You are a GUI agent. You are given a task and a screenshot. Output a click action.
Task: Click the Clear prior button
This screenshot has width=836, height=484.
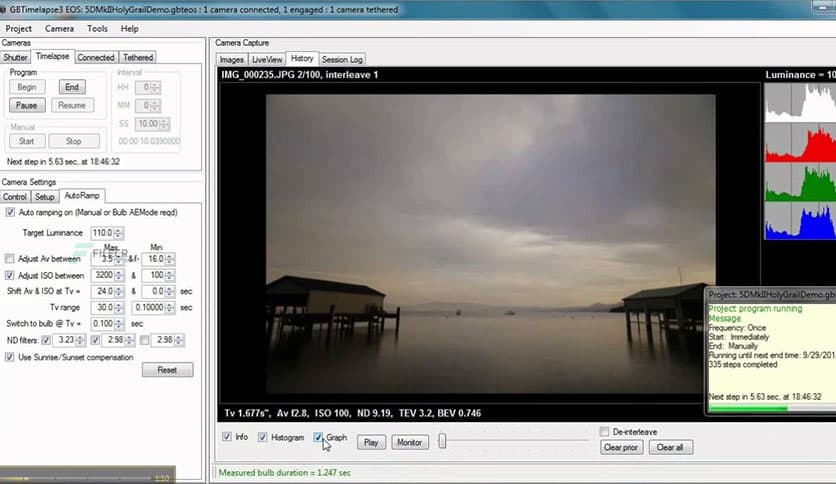(x=621, y=447)
